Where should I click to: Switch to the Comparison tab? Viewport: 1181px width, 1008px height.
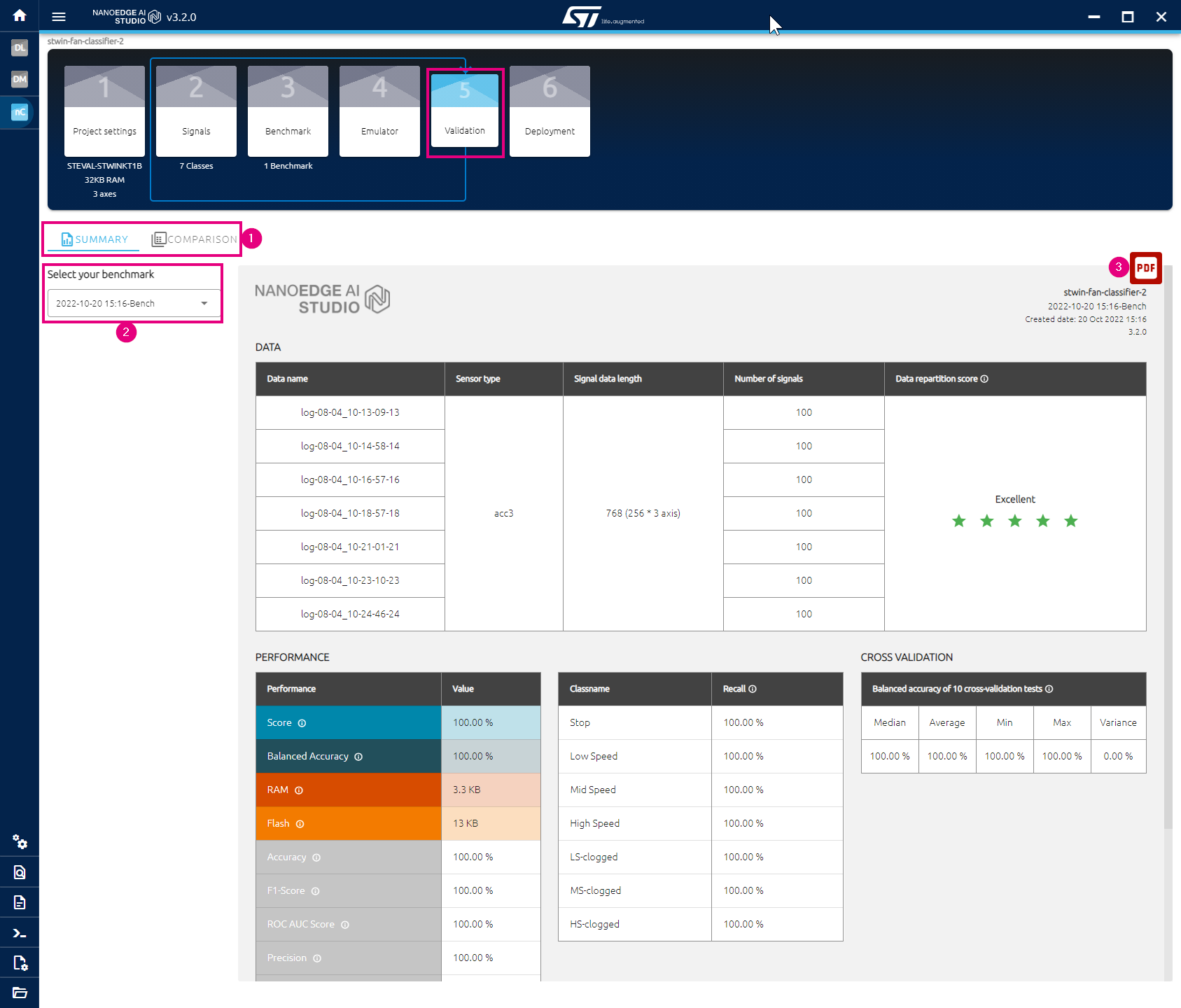coord(195,239)
